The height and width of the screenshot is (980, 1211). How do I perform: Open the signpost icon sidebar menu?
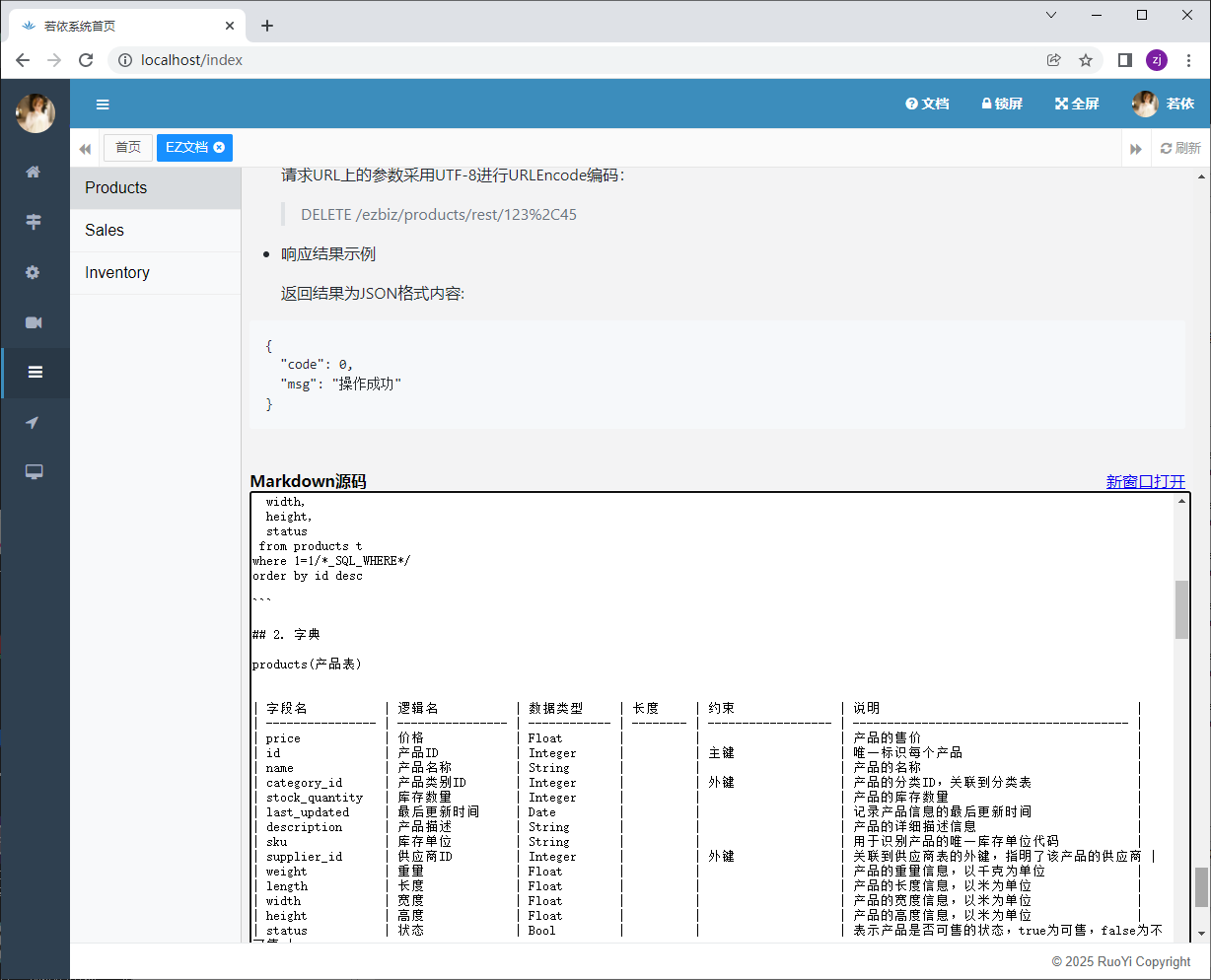pos(34,222)
